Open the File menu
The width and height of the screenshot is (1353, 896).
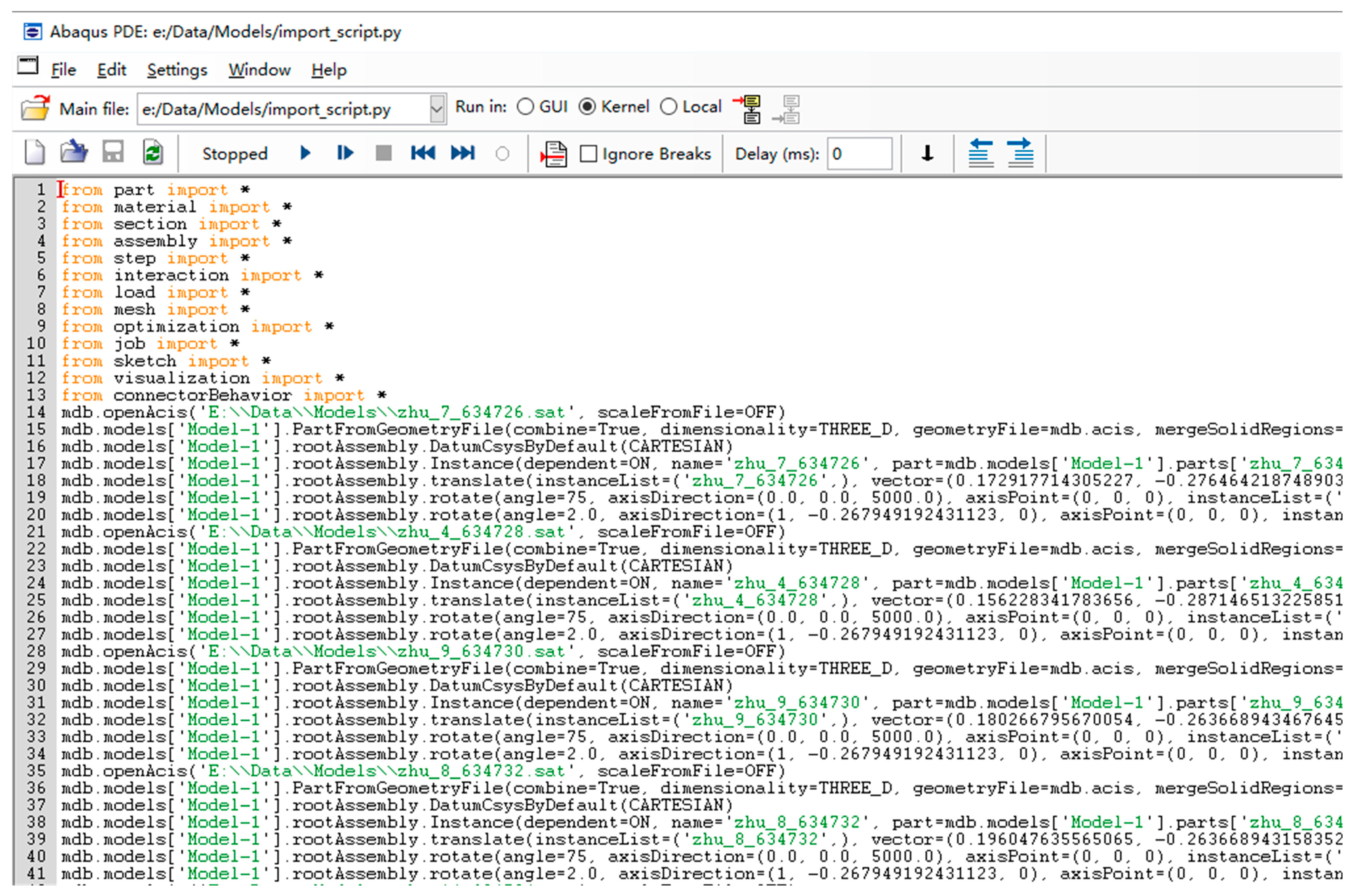[63, 70]
